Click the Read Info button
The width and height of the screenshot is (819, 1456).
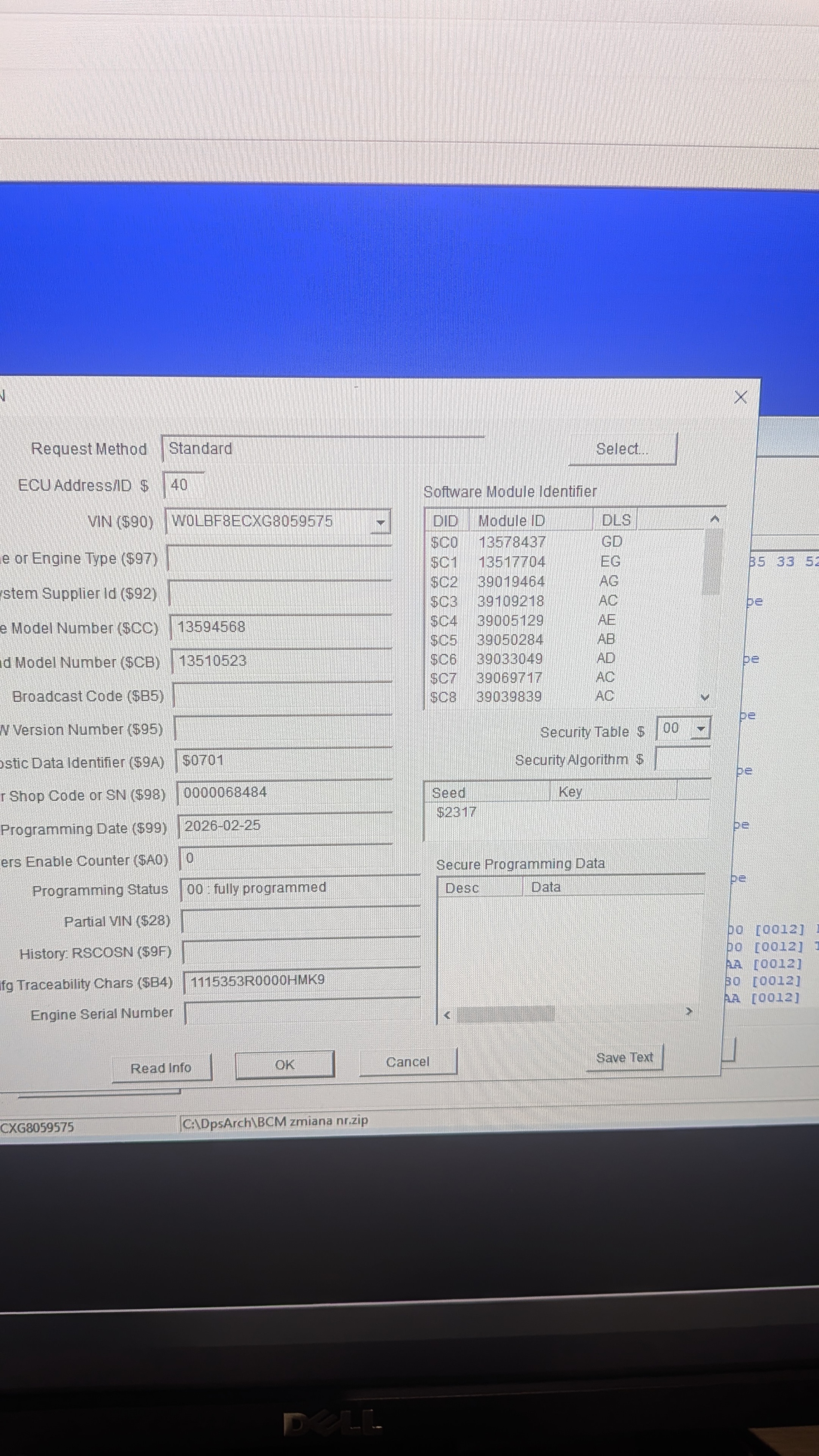pyautogui.click(x=161, y=1068)
